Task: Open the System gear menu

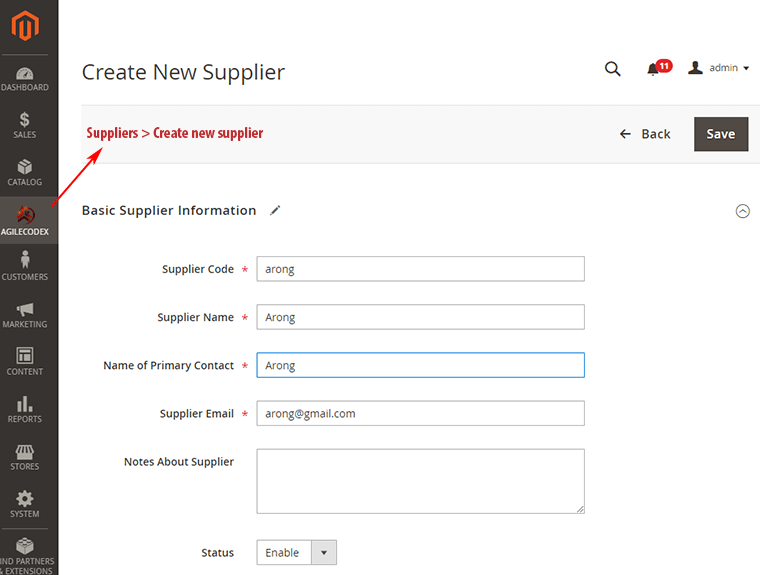Action: pyautogui.click(x=25, y=504)
